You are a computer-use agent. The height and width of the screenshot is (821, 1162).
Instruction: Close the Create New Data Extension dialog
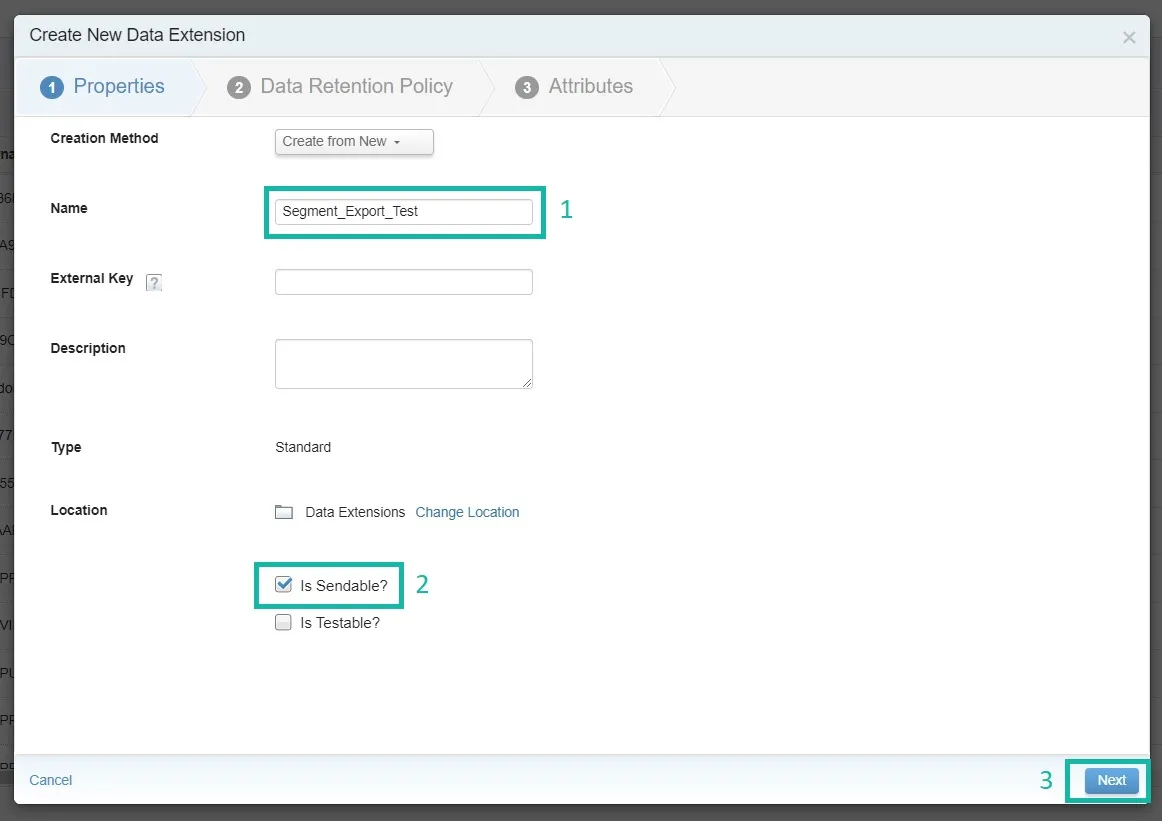point(1129,37)
